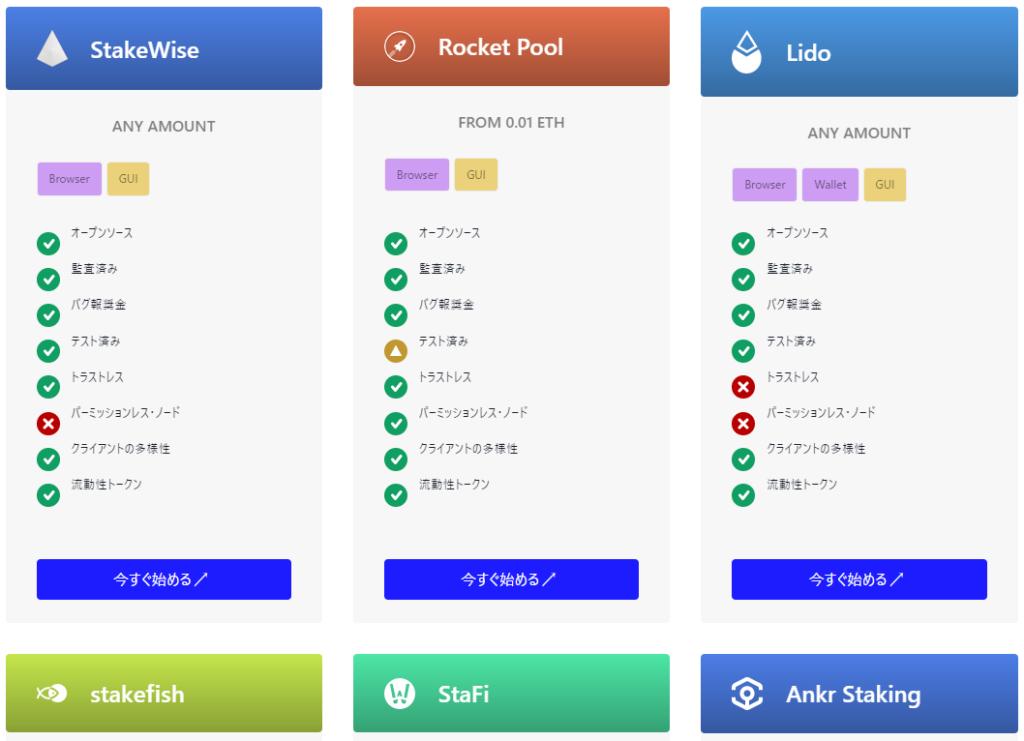This screenshot has height=741, width=1024.
Task: Click the Lido droplet logo icon
Action: point(746,52)
